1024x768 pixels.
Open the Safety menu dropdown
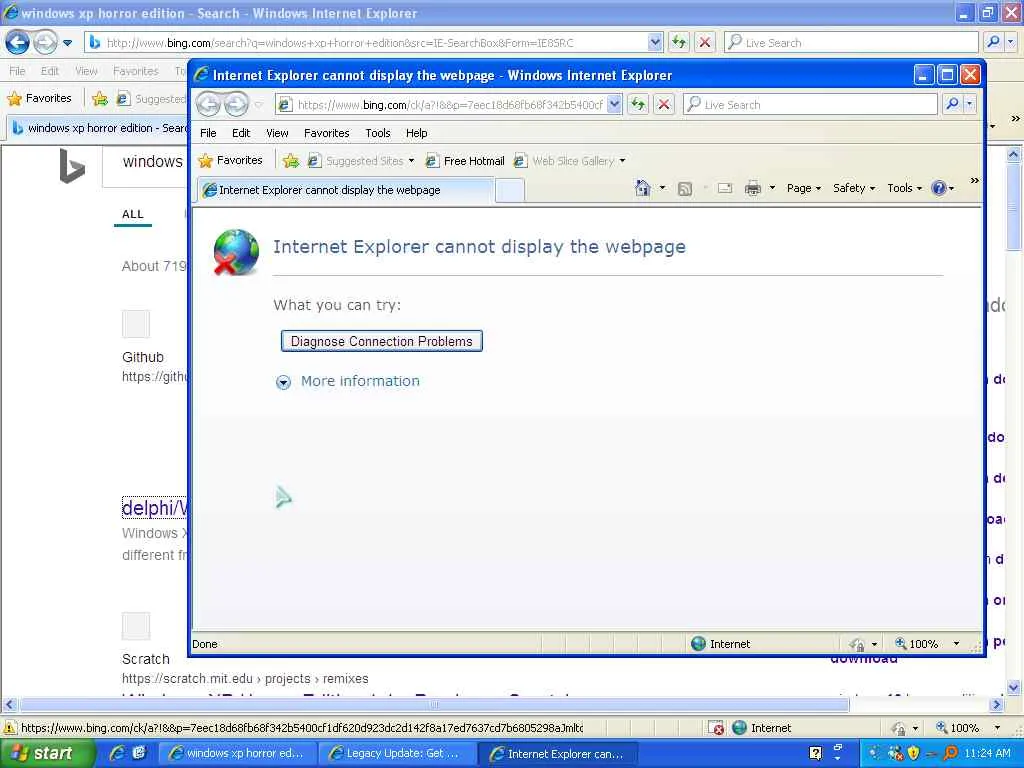pyautogui.click(x=854, y=188)
